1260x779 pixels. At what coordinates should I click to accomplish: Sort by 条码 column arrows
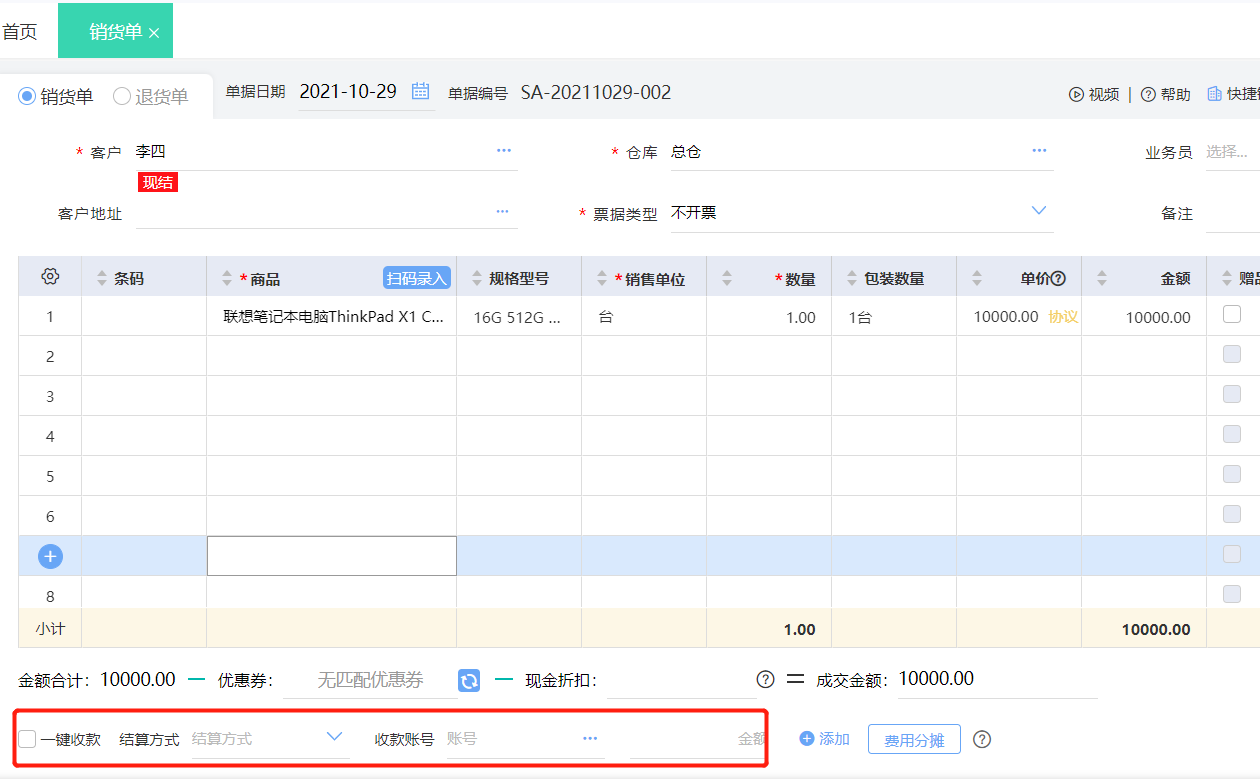tap(101, 279)
